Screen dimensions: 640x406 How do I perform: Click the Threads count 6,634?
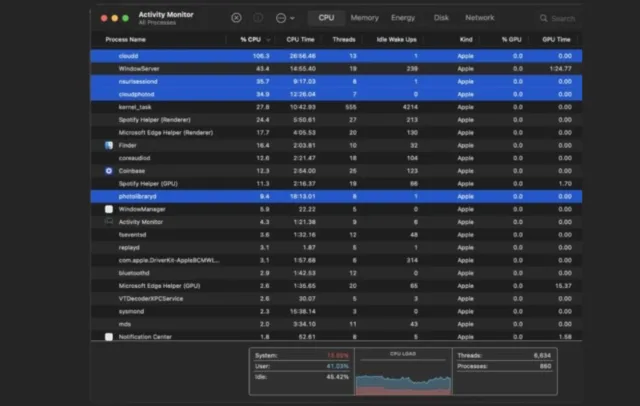[x=542, y=355]
